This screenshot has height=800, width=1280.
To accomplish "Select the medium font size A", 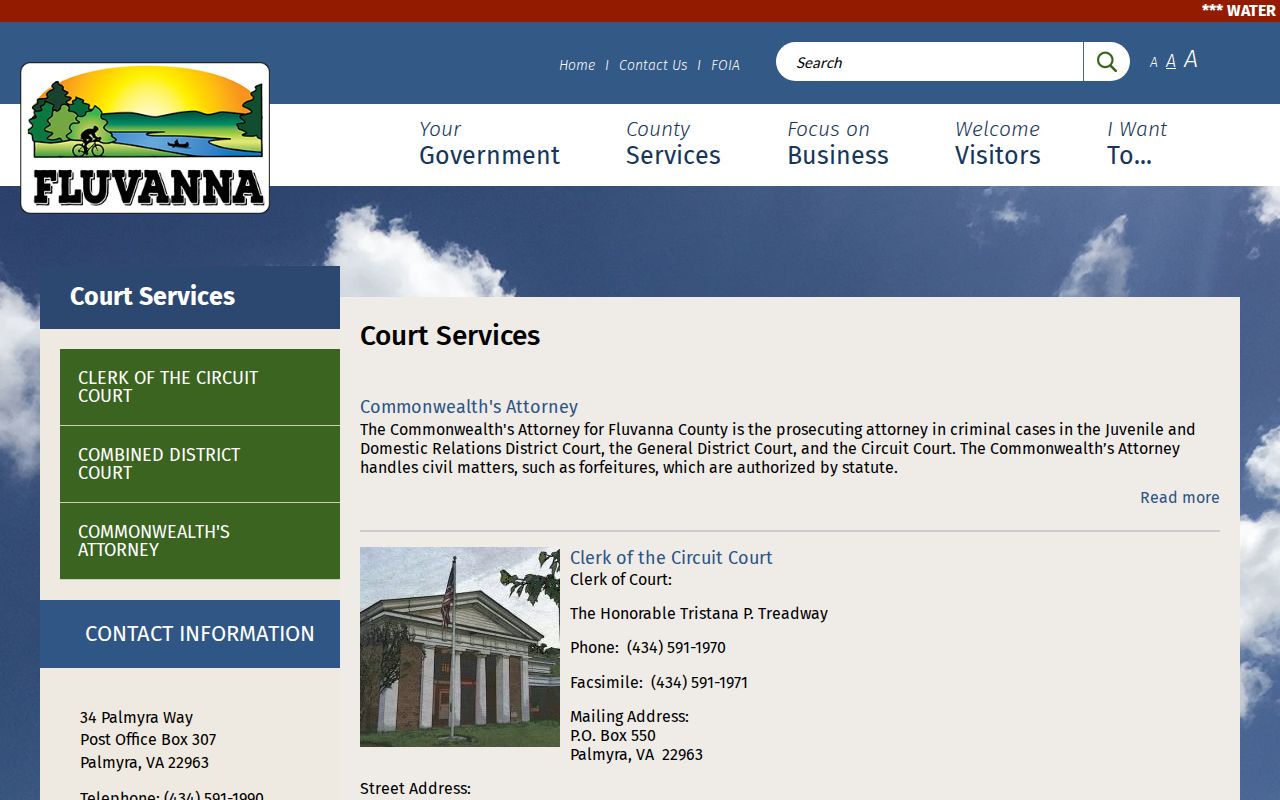I will (x=1171, y=62).
